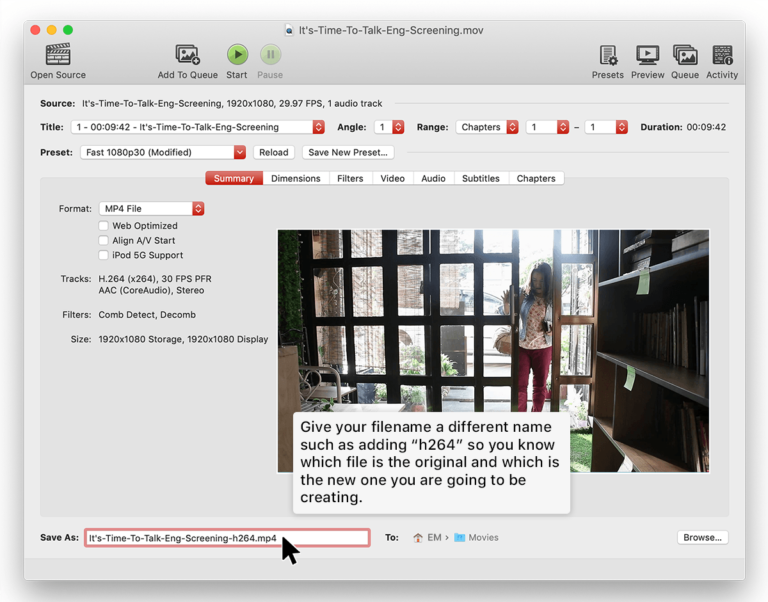Open the Audio tab
Viewport: 768px width, 602px height.
pos(433,178)
